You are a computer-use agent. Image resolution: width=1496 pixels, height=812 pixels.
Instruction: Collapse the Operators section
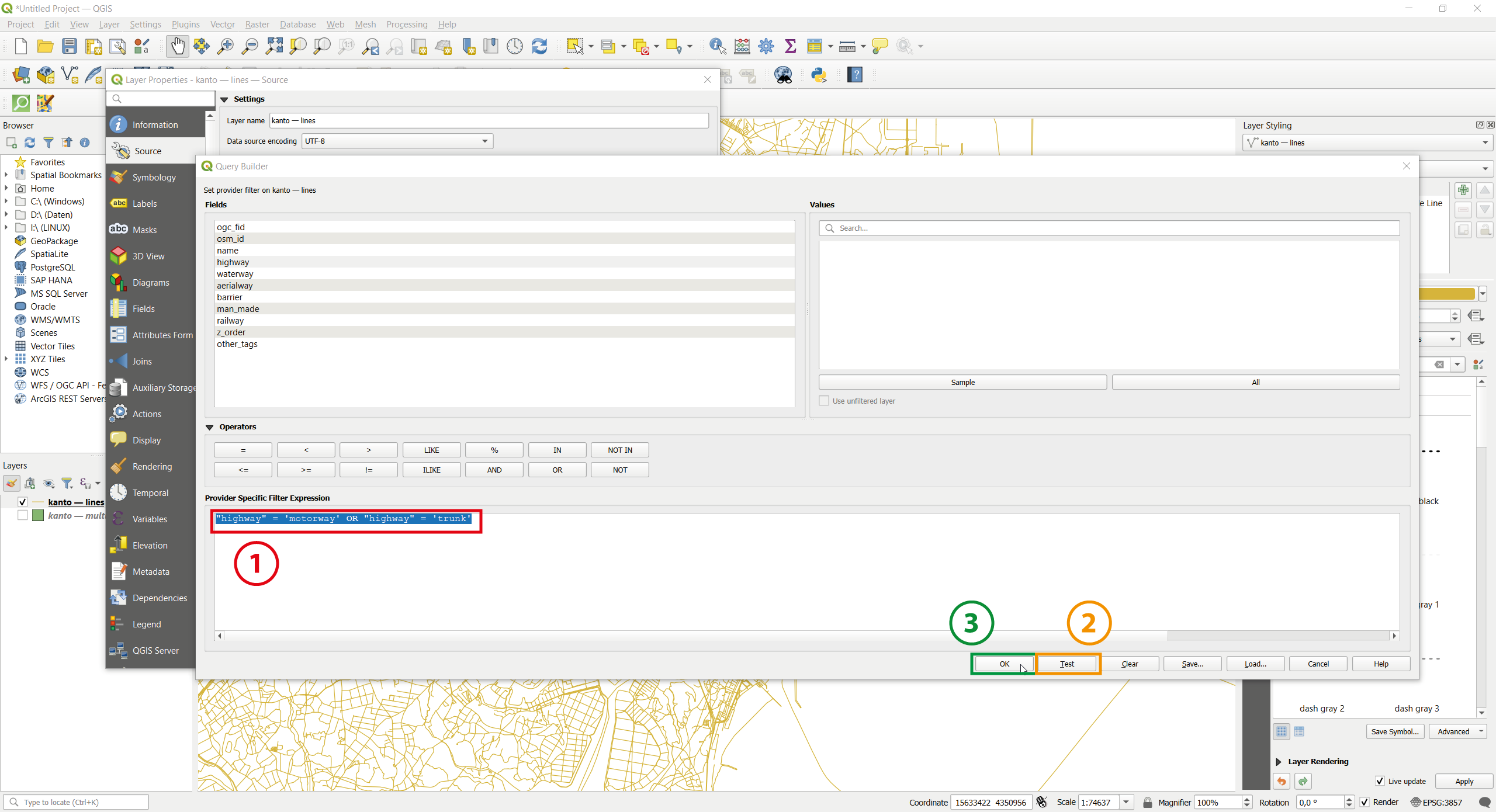pos(209,427)
